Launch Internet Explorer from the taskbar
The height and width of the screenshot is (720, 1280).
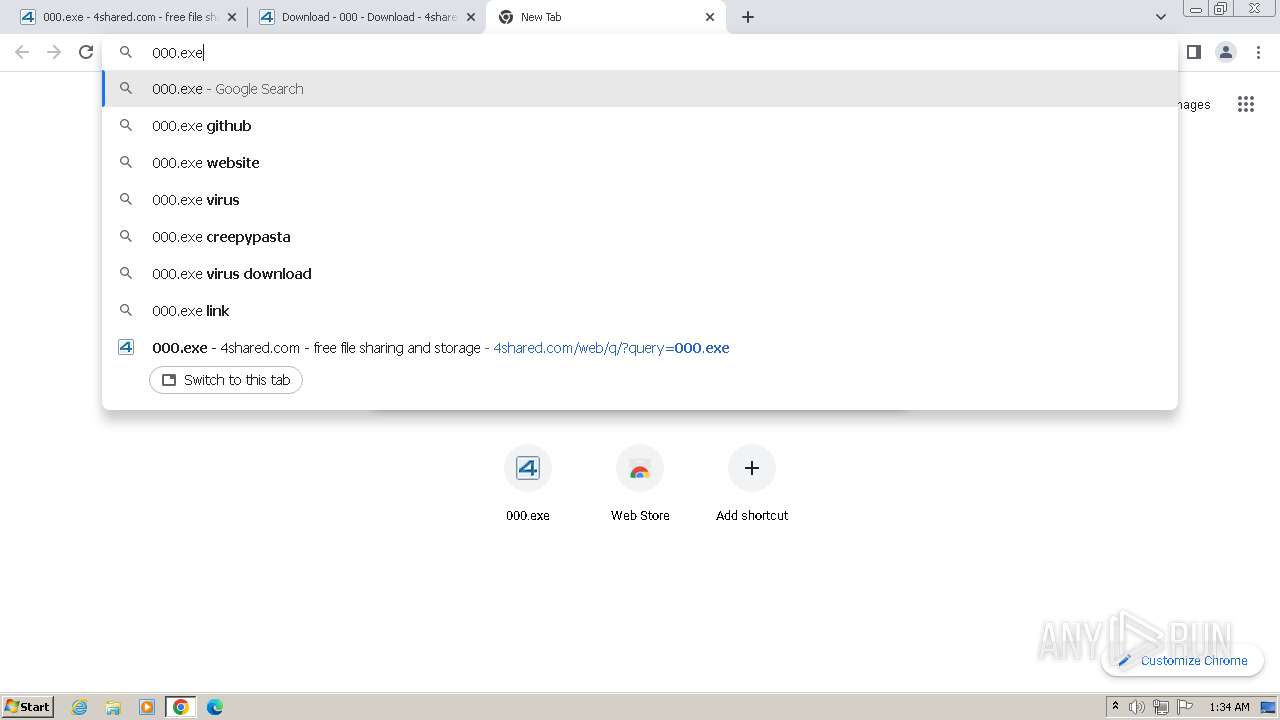coord(80,707)
